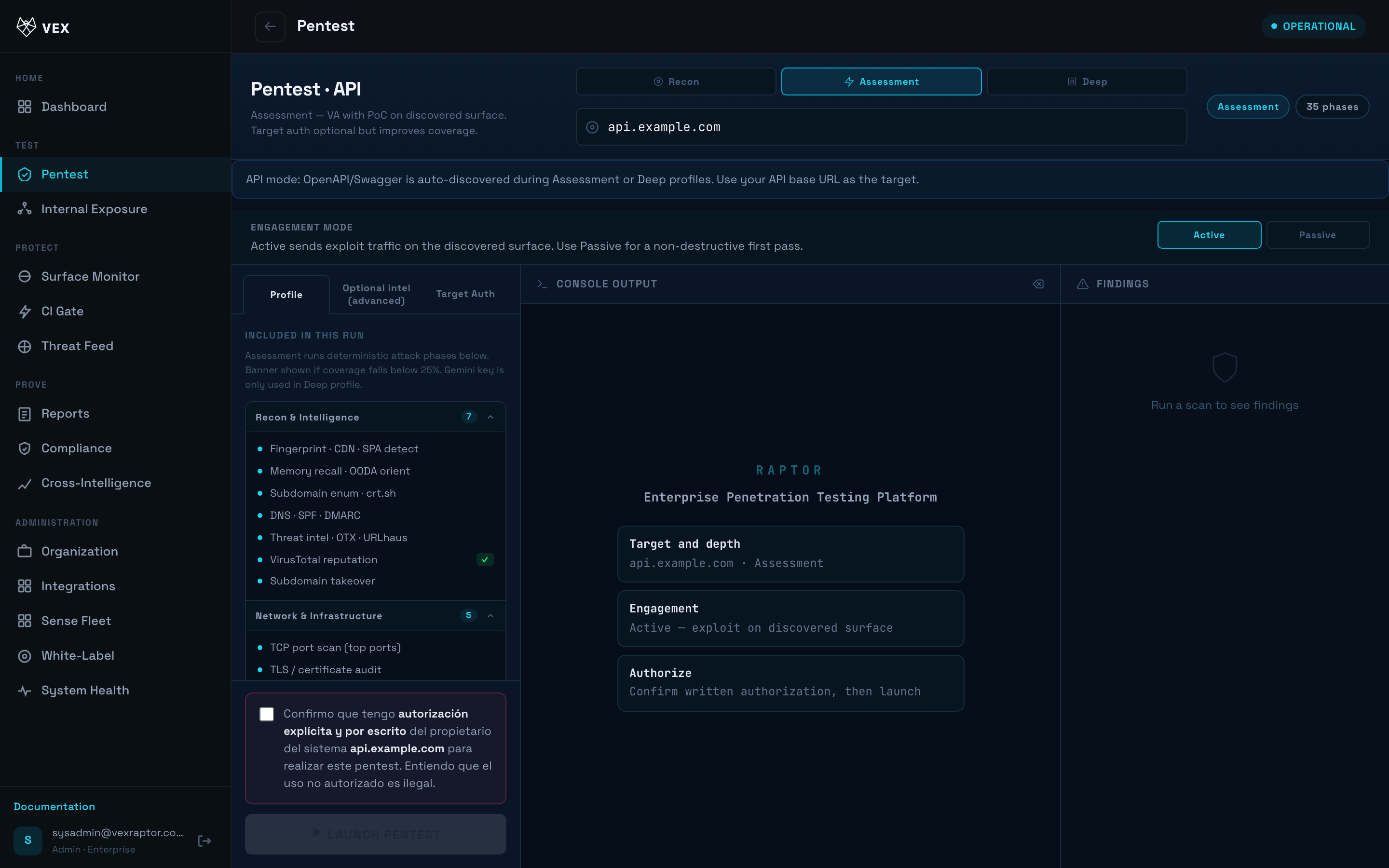Click the api.example.com target input field
1389x868 pixels.
click(x=881, y=127)
